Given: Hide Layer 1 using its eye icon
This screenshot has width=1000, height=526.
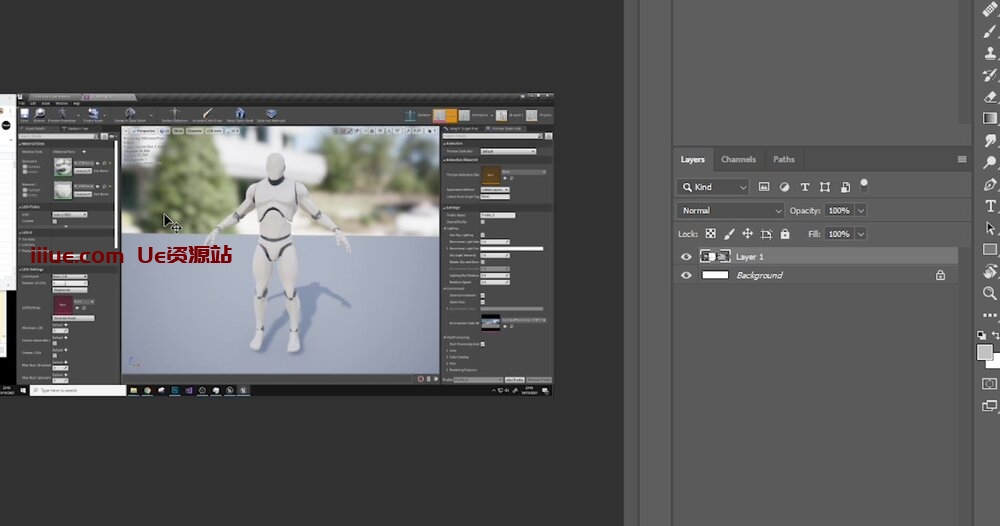Looking at the screenshot, I should coord(686,257).
